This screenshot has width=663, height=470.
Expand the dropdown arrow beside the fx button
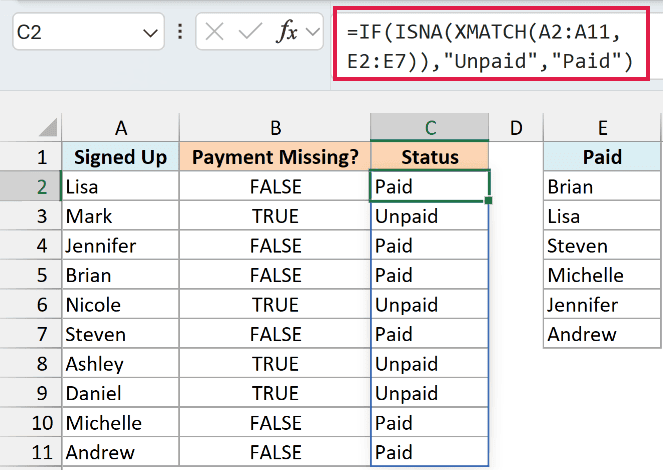[x=312, y=32]
